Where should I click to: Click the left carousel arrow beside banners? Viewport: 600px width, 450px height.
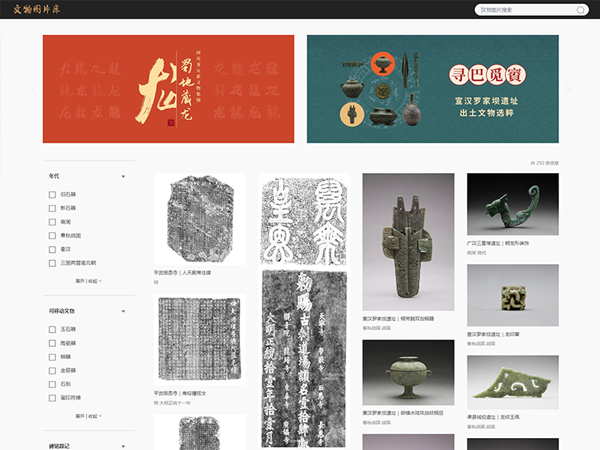(33, 90)
